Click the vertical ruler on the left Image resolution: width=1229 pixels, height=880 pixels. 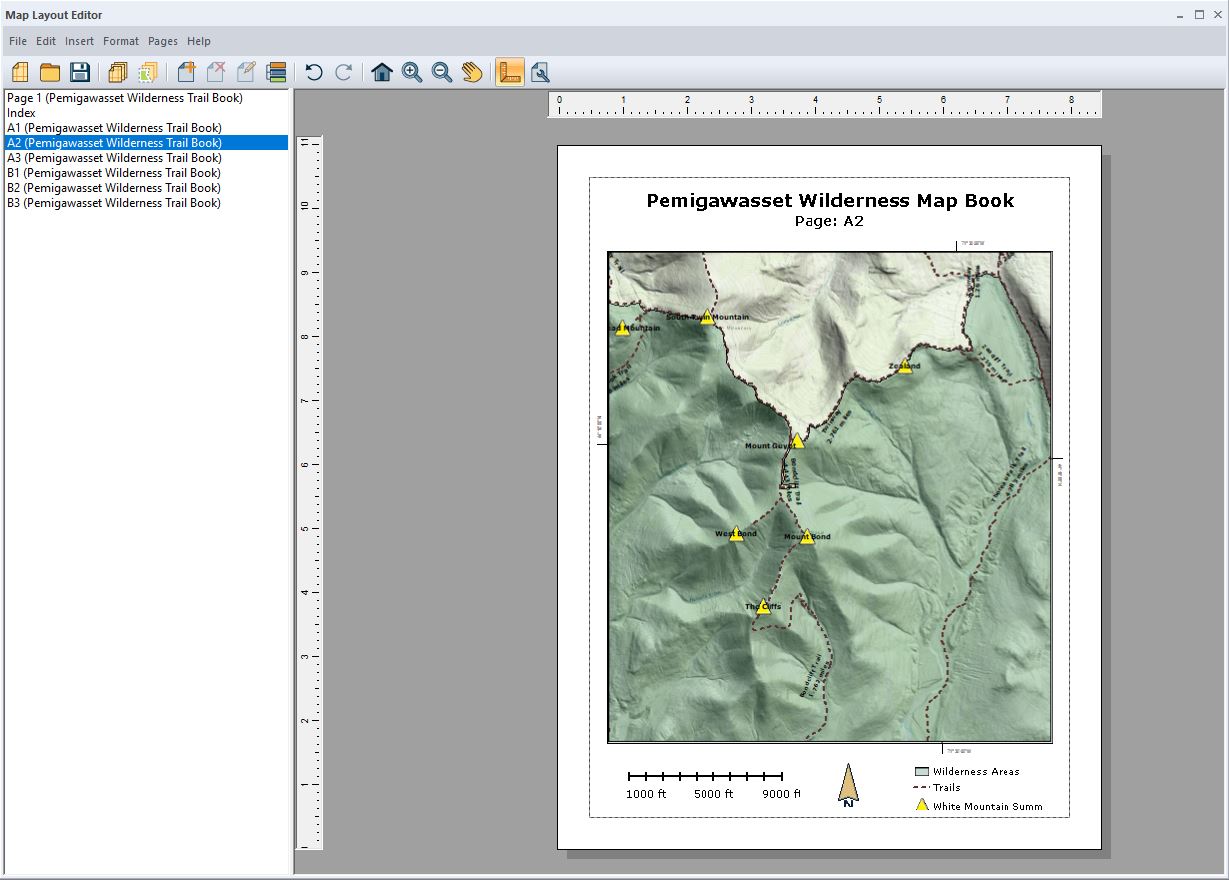pos(309,492)
